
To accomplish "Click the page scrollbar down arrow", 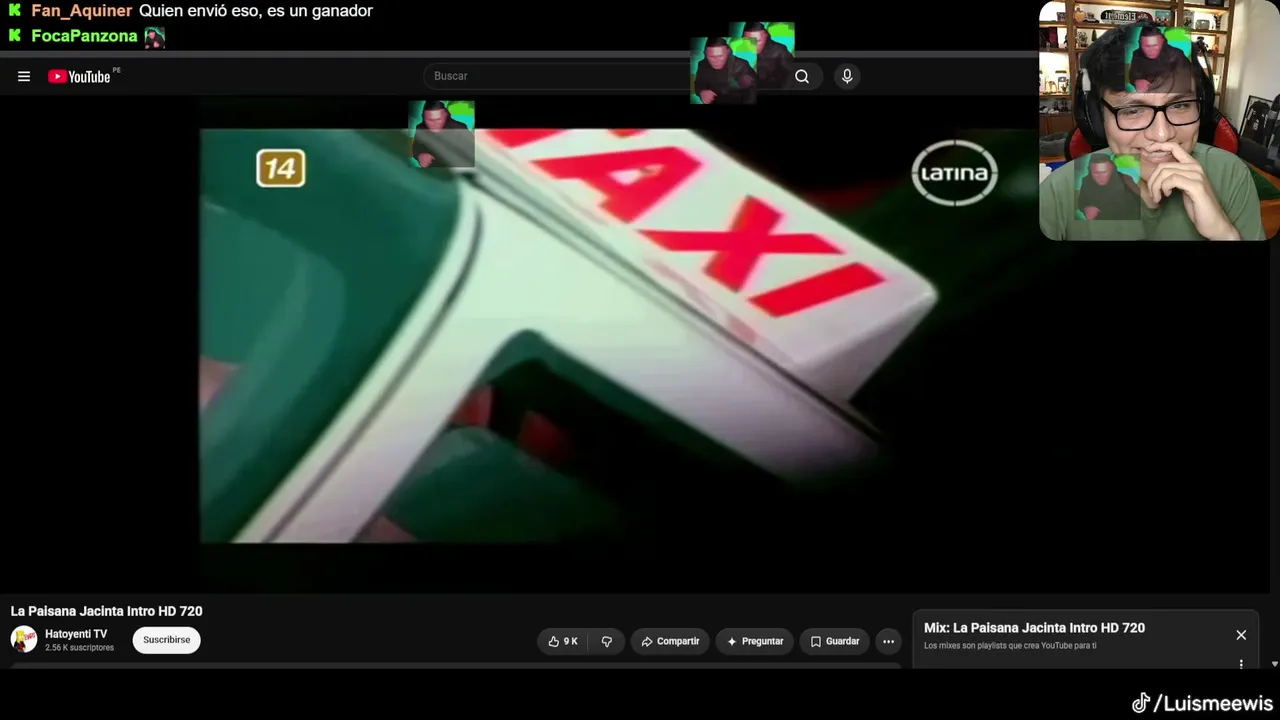I will [1274, 664].
